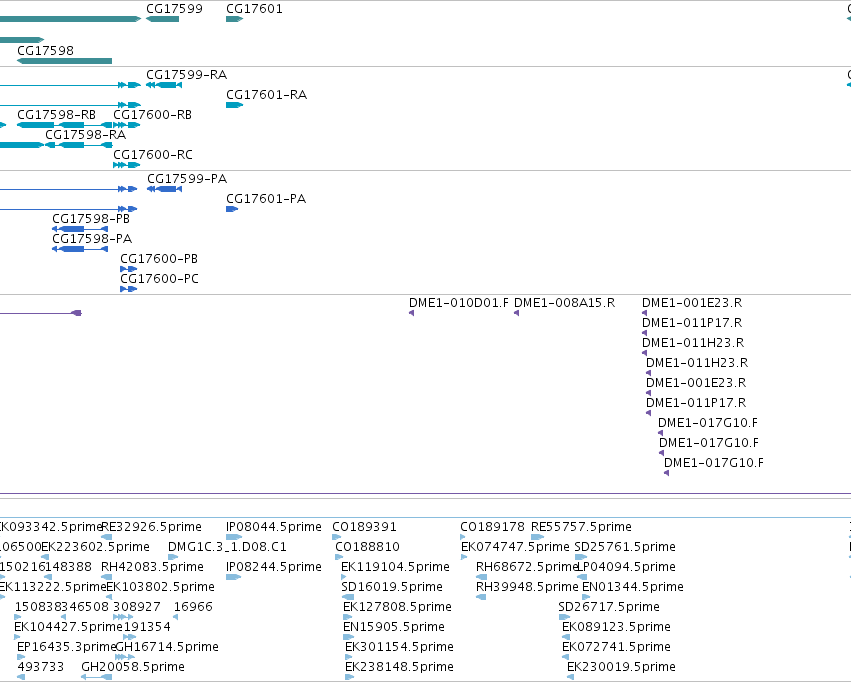Click the 493733 feature label
851x682 pixels.
pos(41,667)
